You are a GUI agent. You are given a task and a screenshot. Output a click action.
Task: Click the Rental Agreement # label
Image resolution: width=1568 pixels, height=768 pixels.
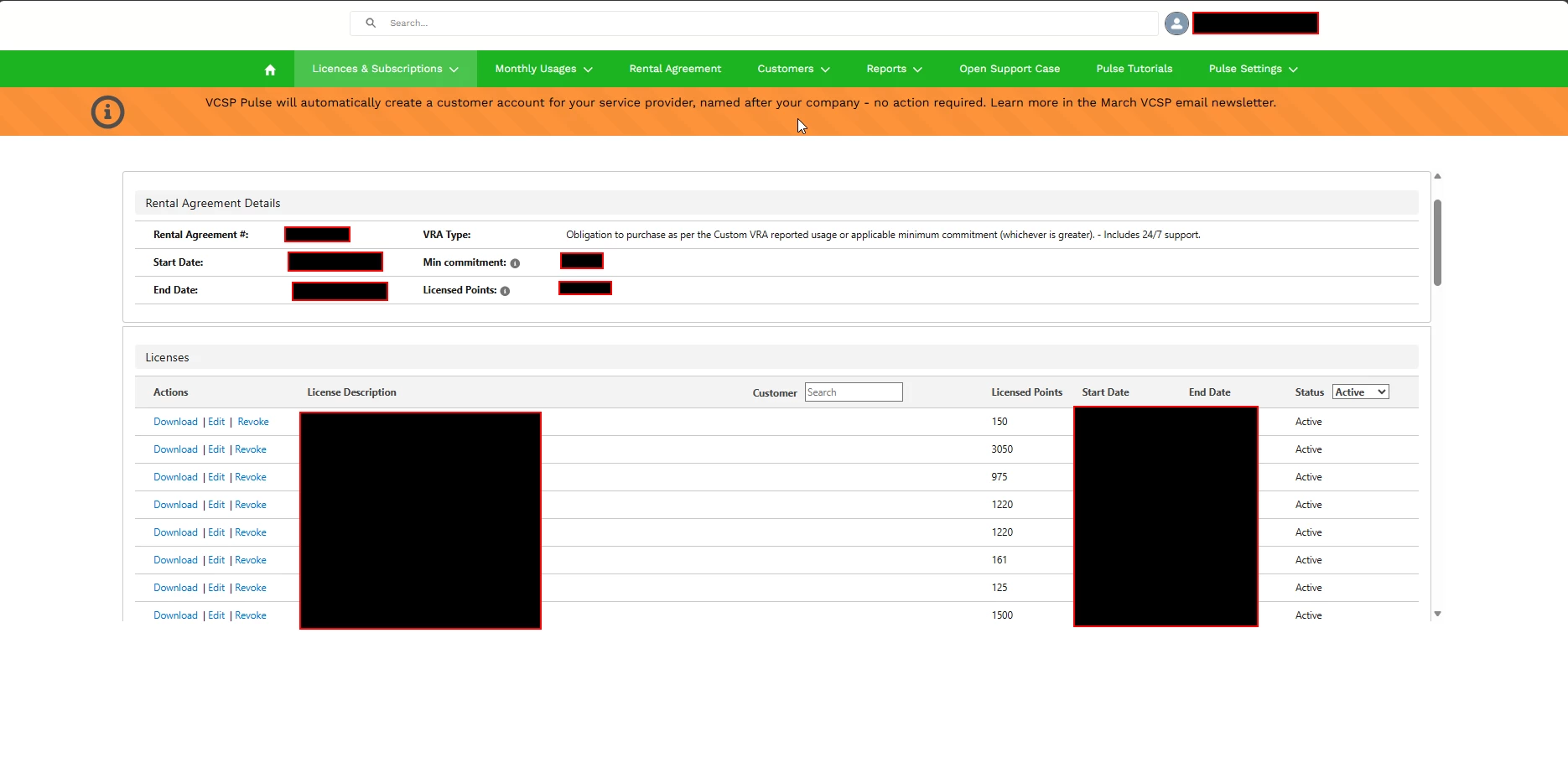[x=200, y=235]
